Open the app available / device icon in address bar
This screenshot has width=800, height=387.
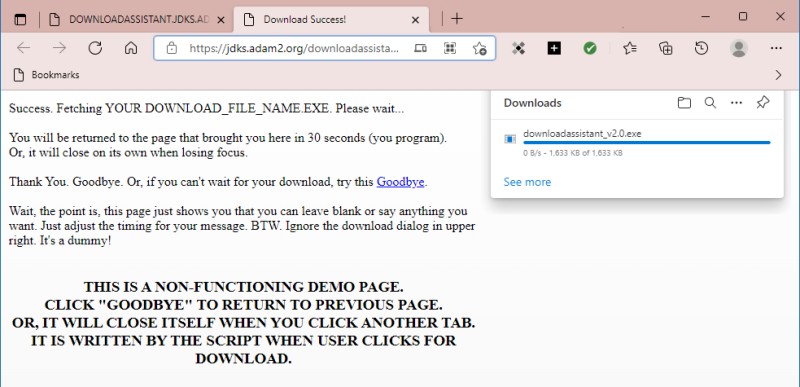point(420,48)
